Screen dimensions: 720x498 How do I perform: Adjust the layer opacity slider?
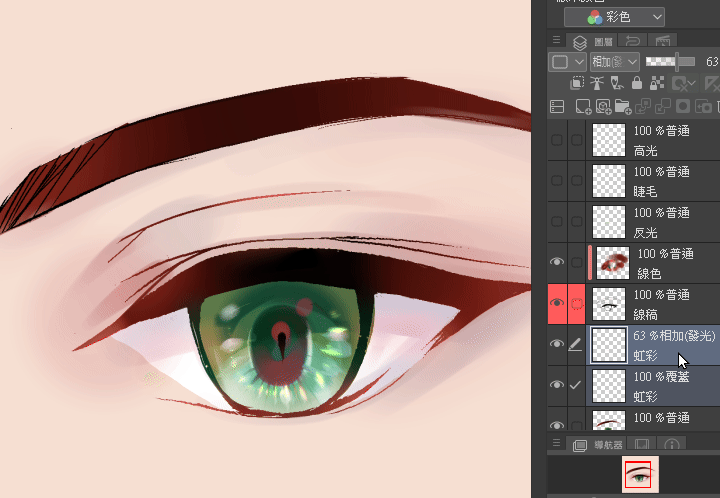click(670, 62)
